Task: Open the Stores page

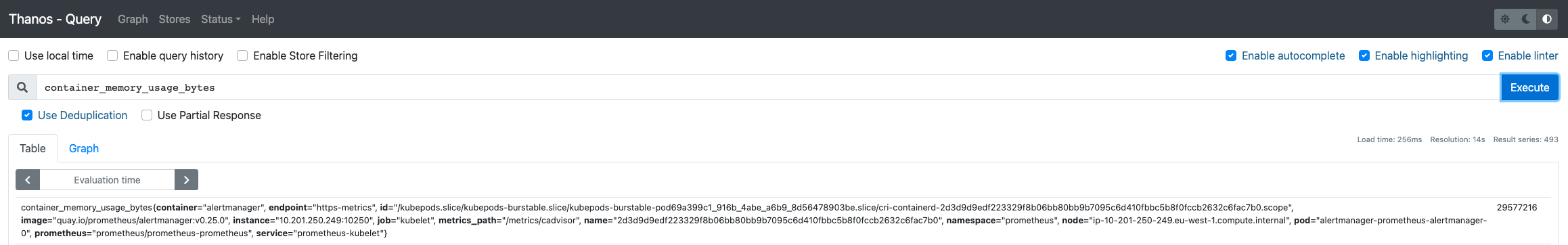Action: [175, 19]
